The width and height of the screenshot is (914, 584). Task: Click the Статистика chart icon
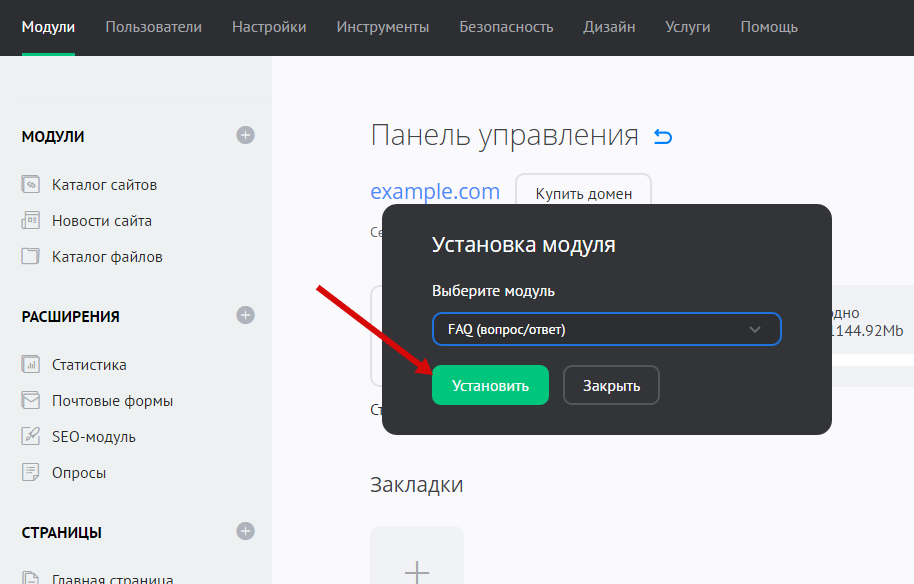pos(31,365)
